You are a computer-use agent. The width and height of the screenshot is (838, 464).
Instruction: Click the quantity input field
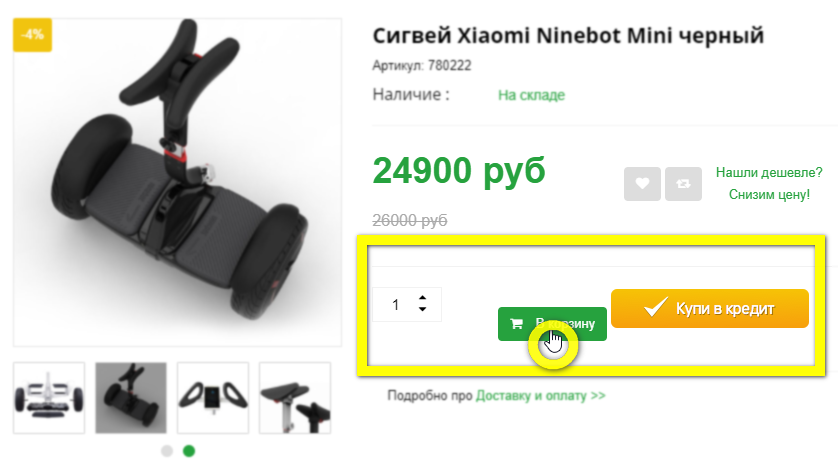coord(407,305)
